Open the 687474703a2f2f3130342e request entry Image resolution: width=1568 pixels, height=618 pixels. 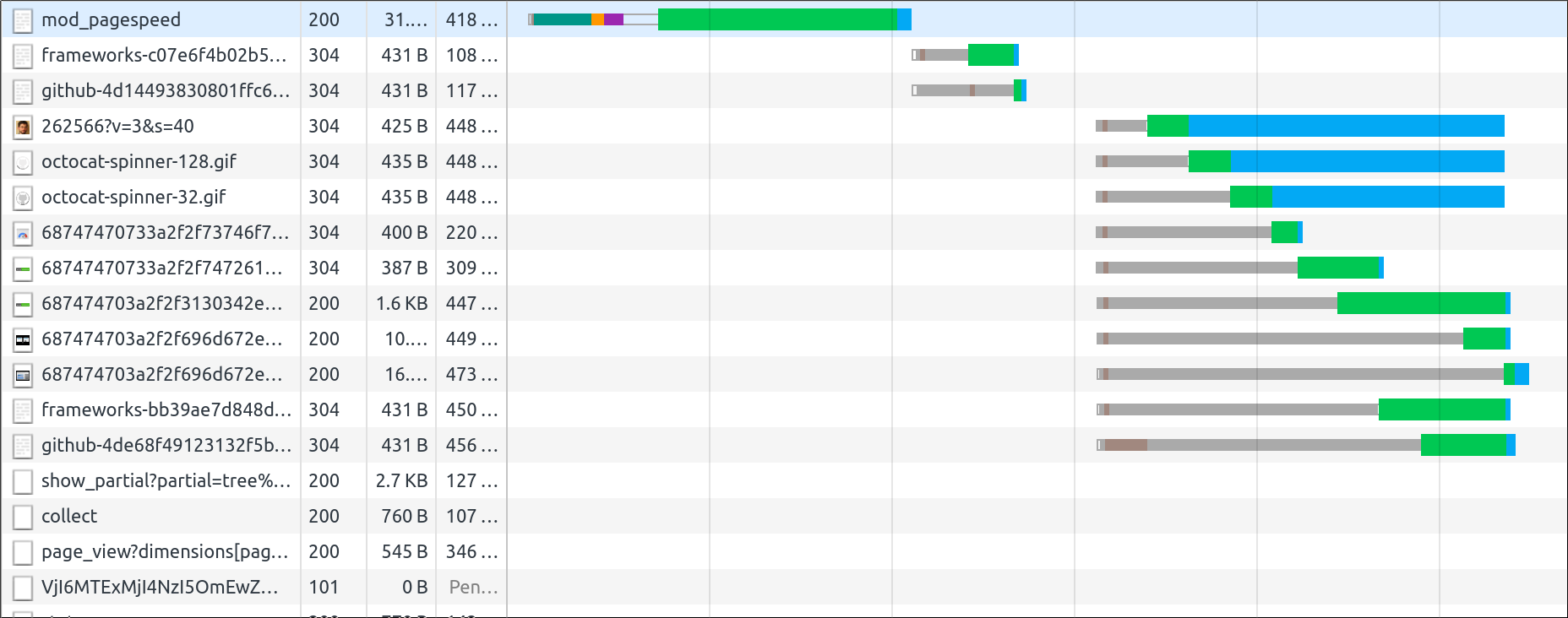coord(161,303)
